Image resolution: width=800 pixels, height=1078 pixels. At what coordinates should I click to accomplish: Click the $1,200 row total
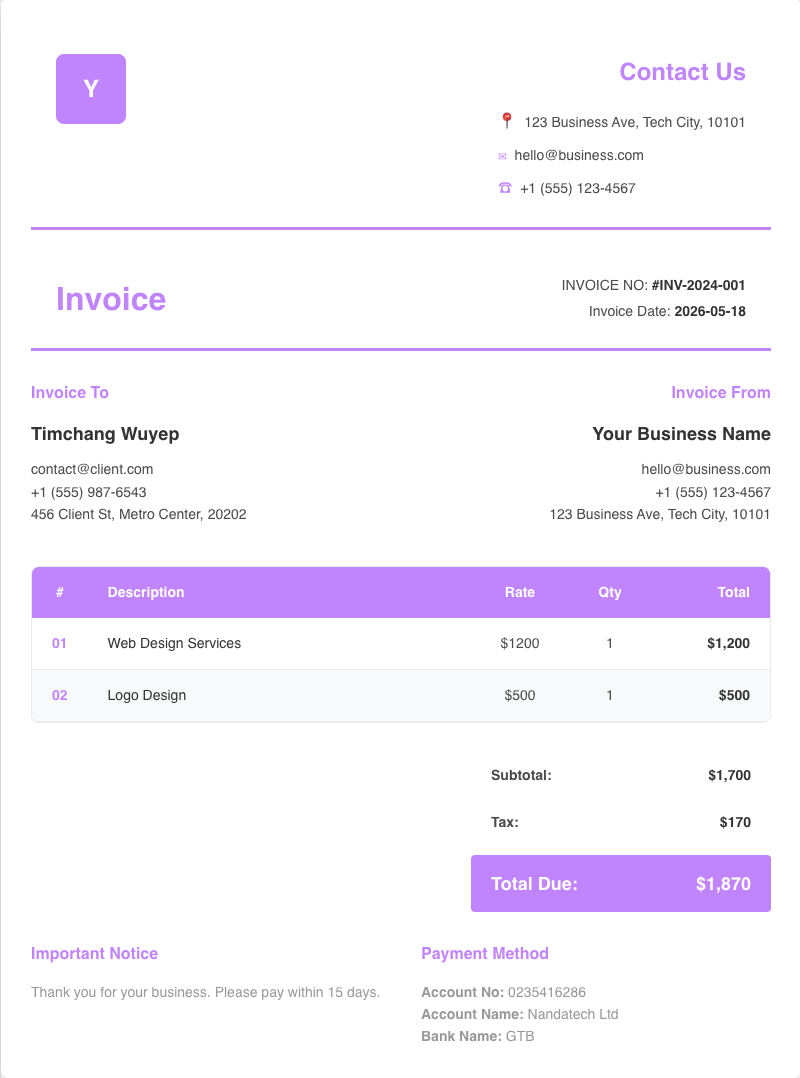coord(729,644)
